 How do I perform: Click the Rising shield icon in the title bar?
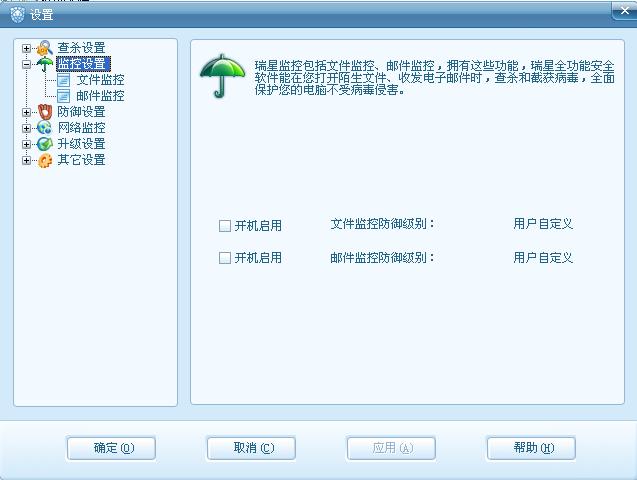coord(17,15)
